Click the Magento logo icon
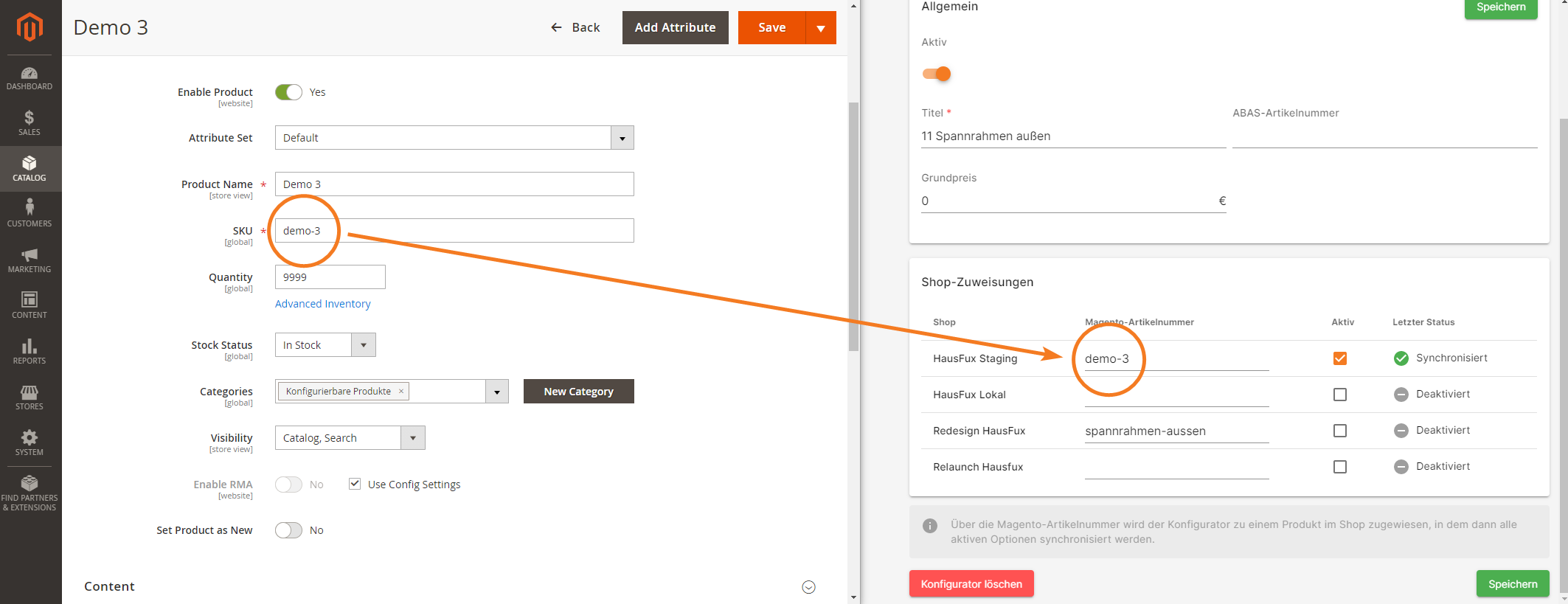The height and width of the screenshot is (604, 1568). click(x=30, y=27)
